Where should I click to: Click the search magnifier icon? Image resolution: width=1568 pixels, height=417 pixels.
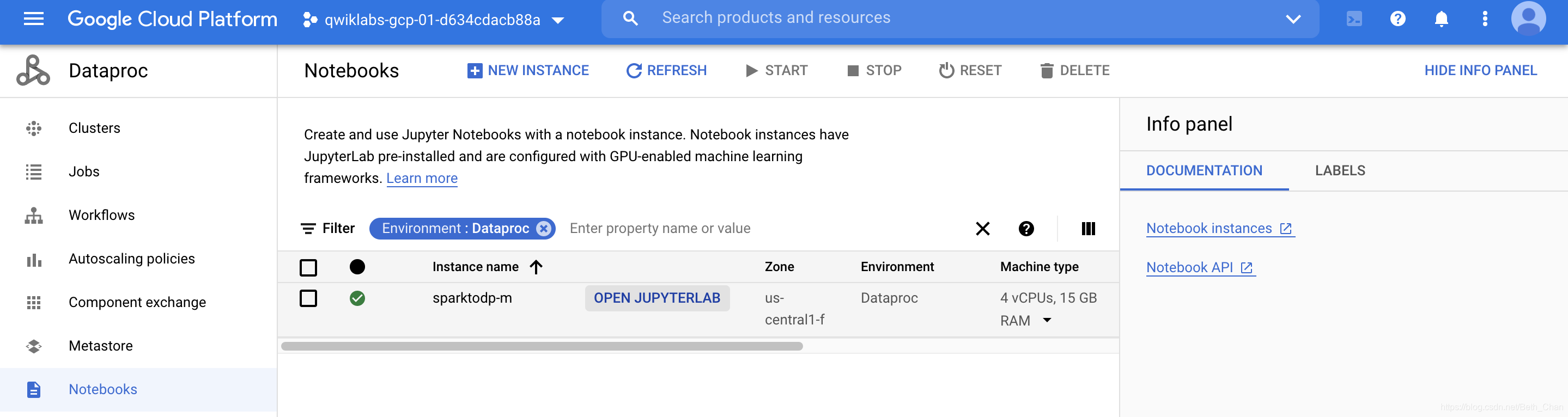tap(630, 18)
